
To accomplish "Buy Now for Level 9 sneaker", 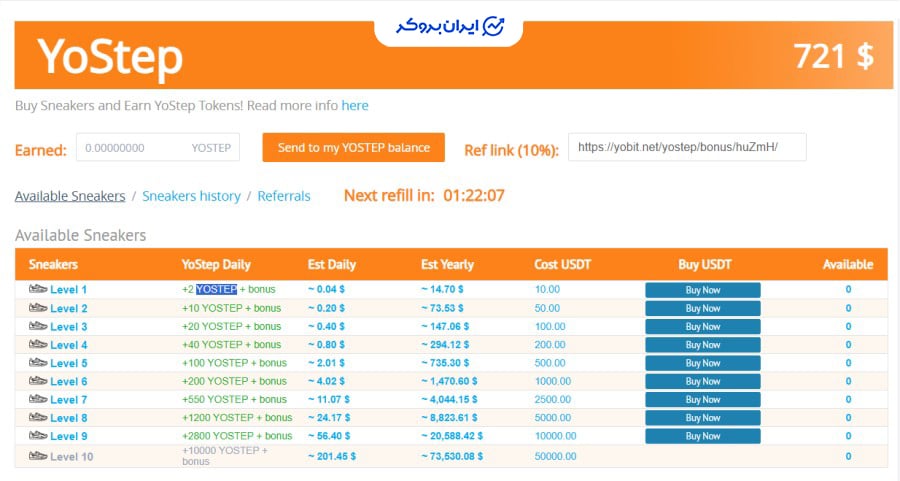I will (x=703, y=436).
